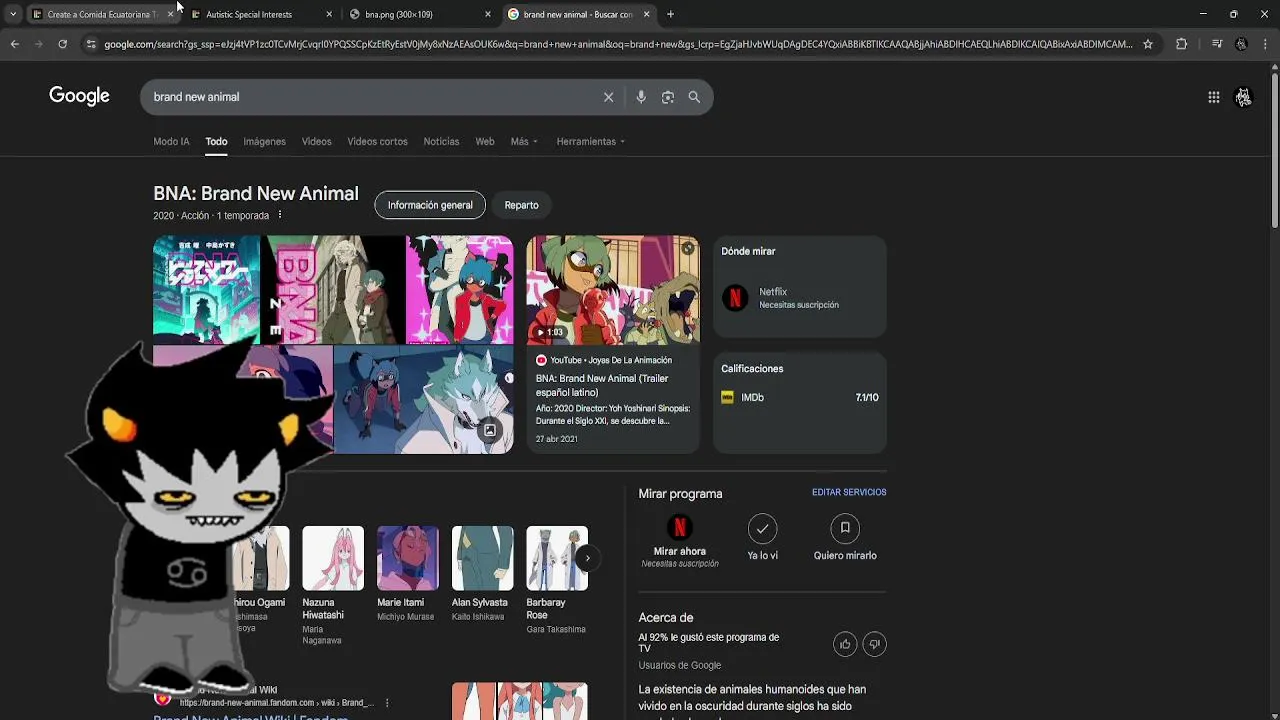
Task: Close Autistic Special Interests tab
Action: [x=329, y=14]
